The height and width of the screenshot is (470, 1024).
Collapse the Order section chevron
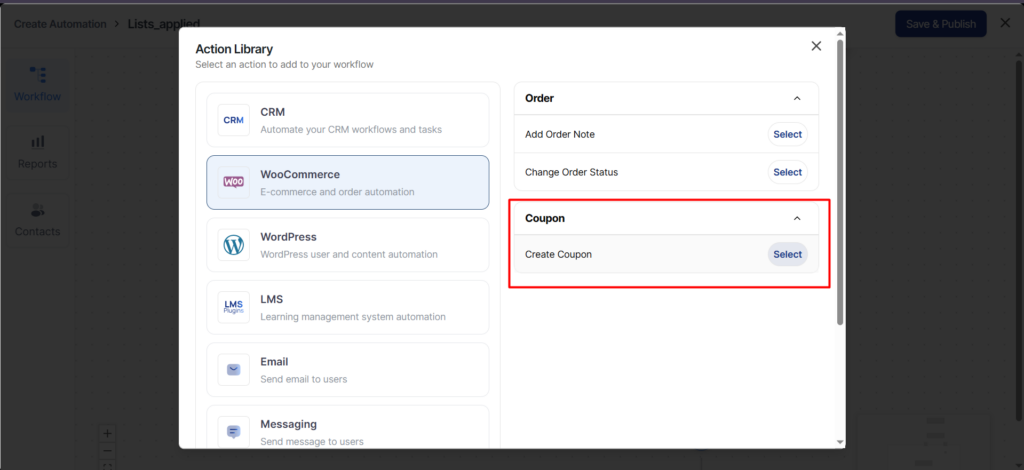tap(797, 98)
